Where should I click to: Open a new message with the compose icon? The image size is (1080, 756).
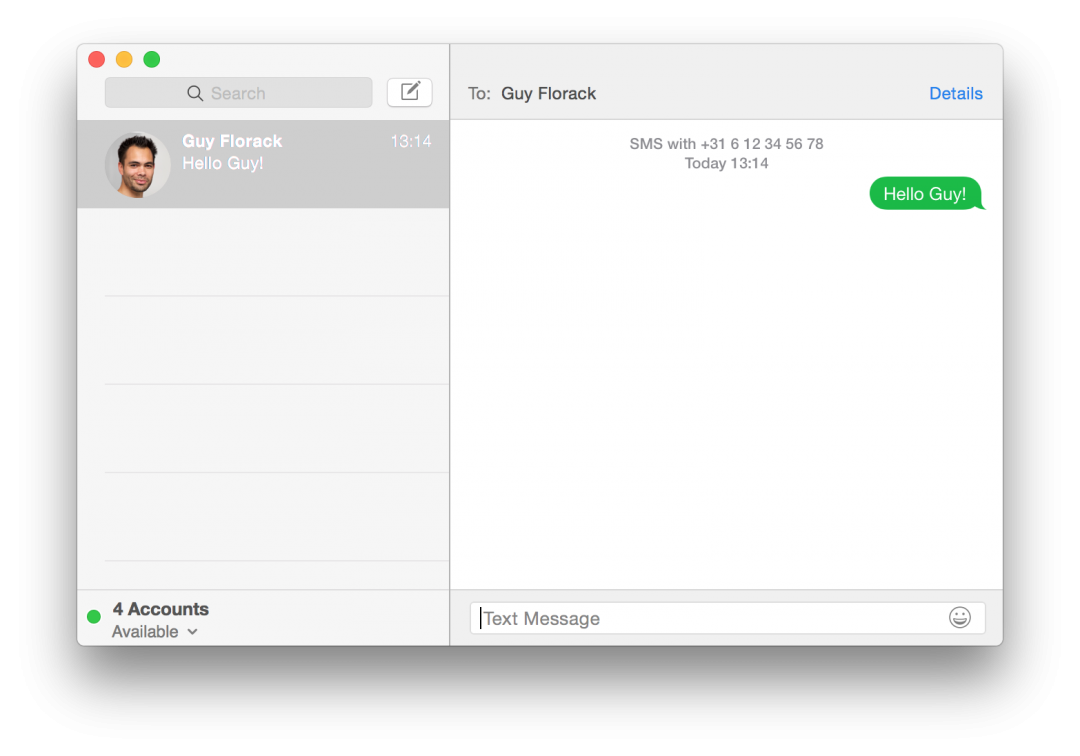409,91
